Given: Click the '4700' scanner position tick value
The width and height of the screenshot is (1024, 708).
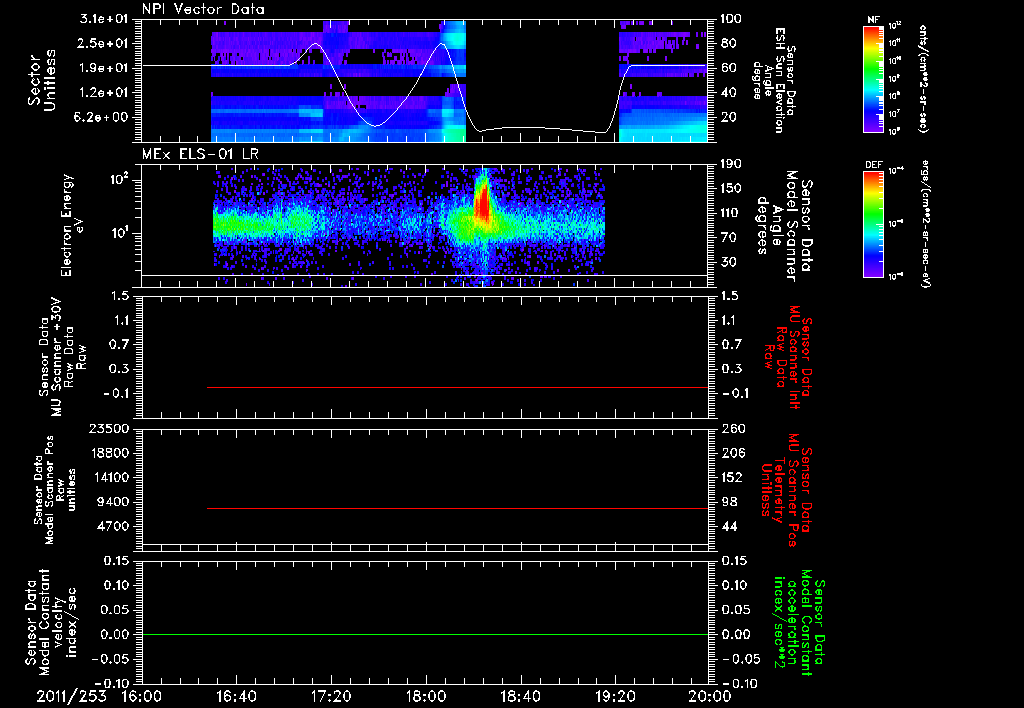Looking at the screenshot, I should pos(113,526).
